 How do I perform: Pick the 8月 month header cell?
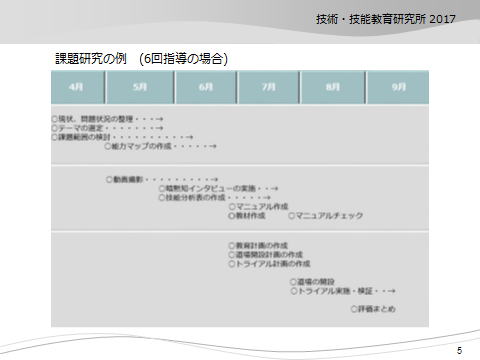tap(333, 87)
